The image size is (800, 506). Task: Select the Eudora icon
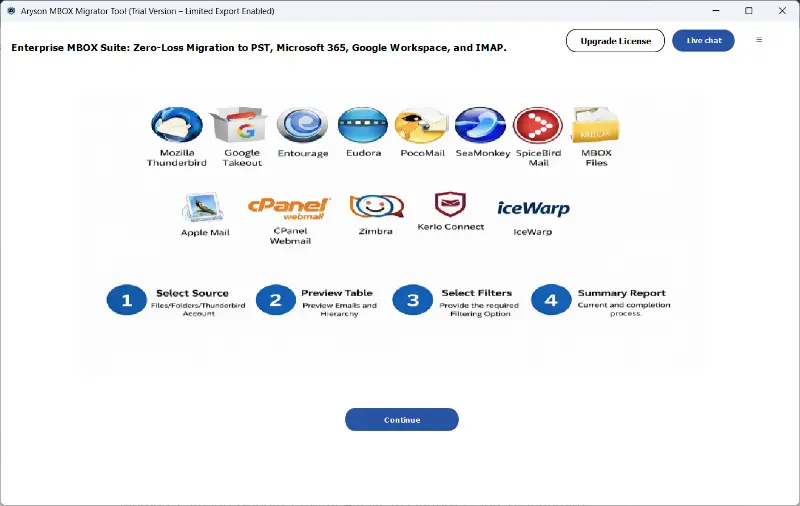[x=363, y=125]
